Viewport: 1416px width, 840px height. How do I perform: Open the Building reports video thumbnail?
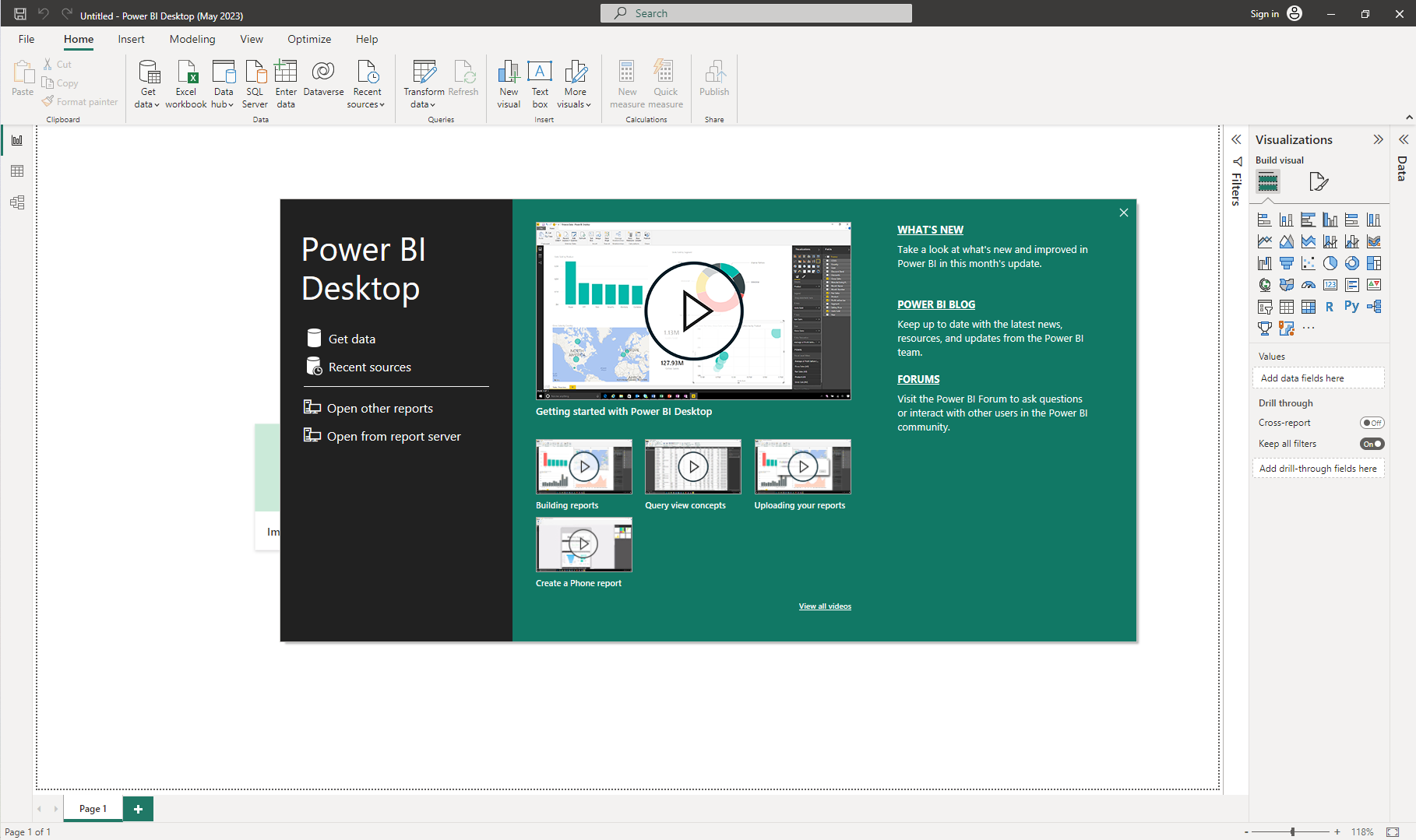coord(584,466)
